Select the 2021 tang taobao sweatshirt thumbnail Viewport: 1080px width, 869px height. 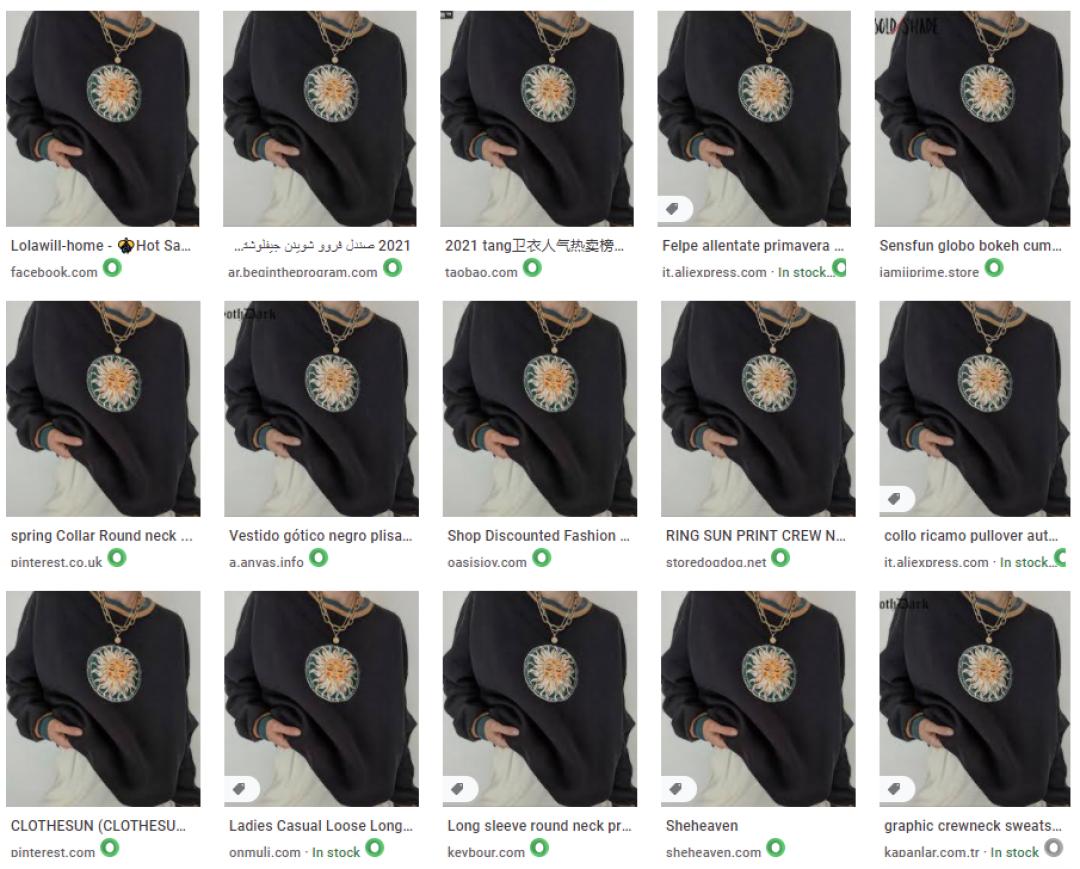pos(537,118)
